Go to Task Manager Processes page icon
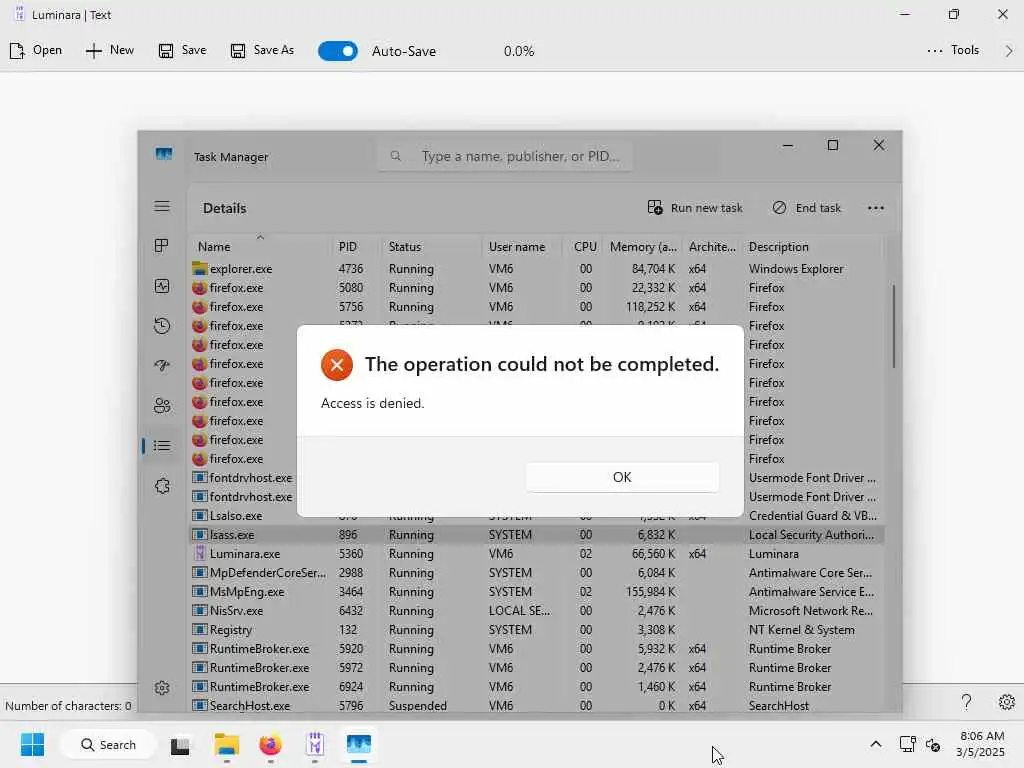 click(x=162, y=246)
